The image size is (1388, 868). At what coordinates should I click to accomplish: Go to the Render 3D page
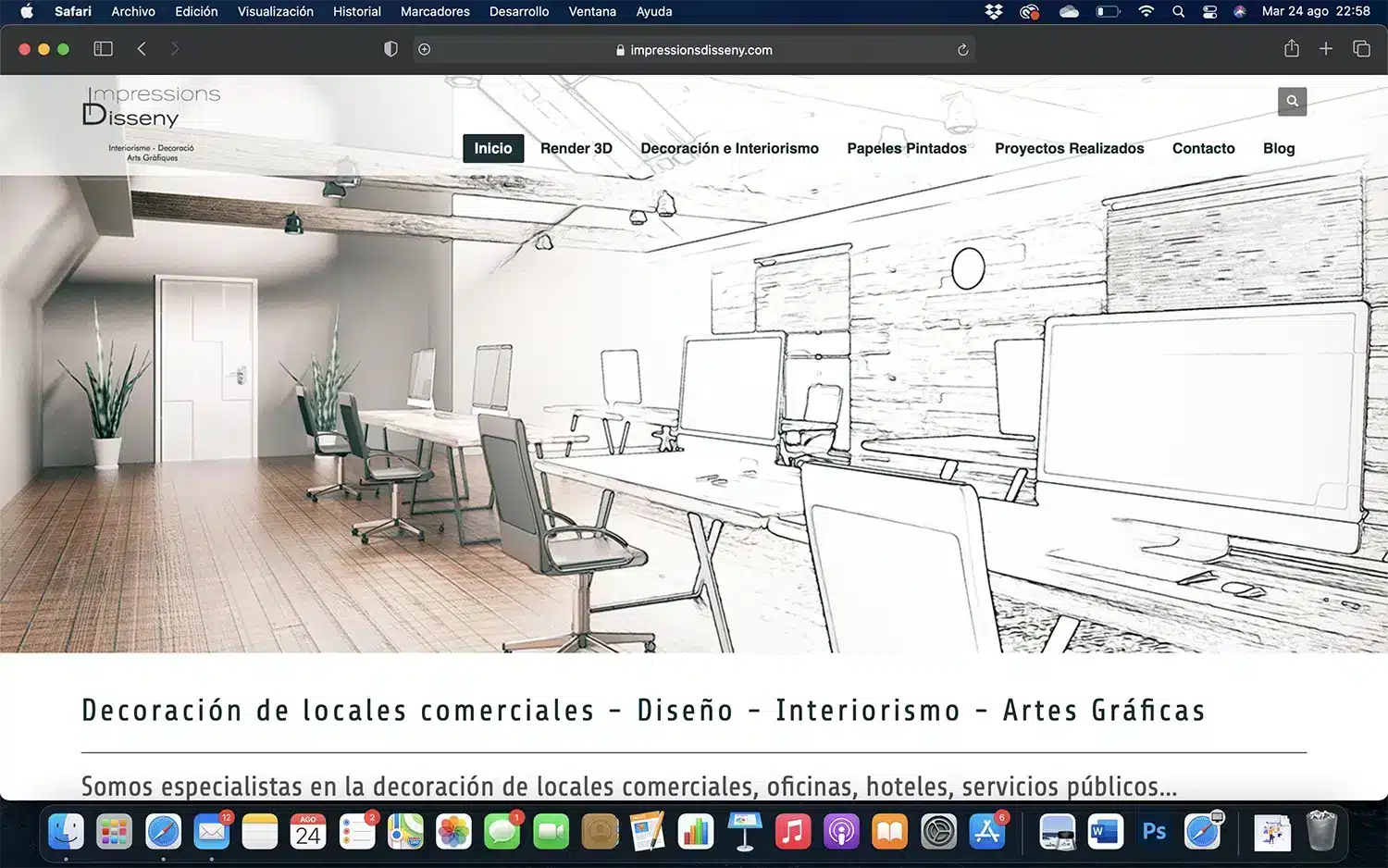tap(576, 148)
